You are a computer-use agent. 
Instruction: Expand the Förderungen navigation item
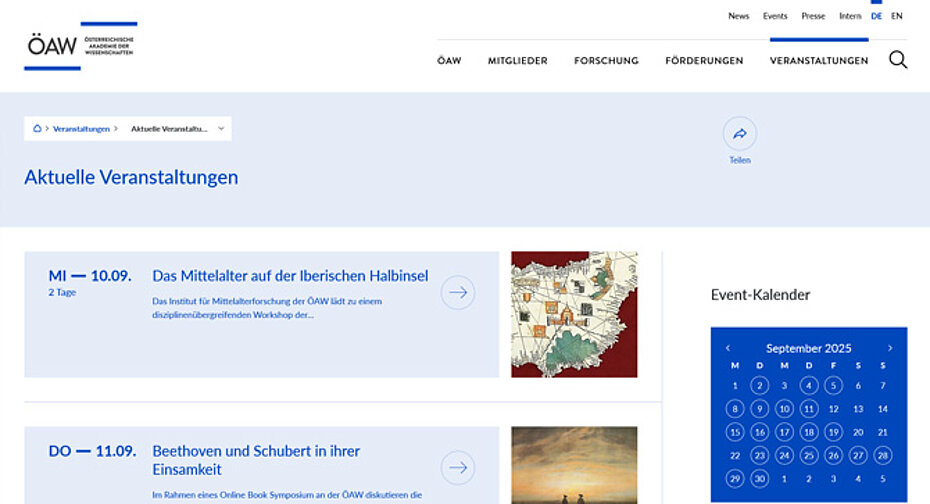tap(704, 61)
